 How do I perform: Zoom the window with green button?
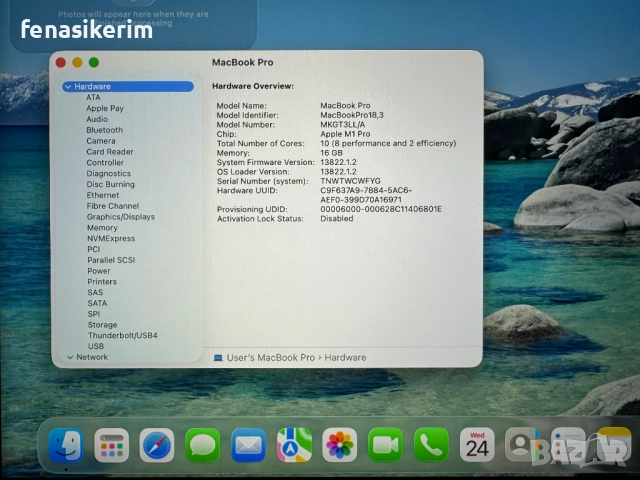coord(94,62)
